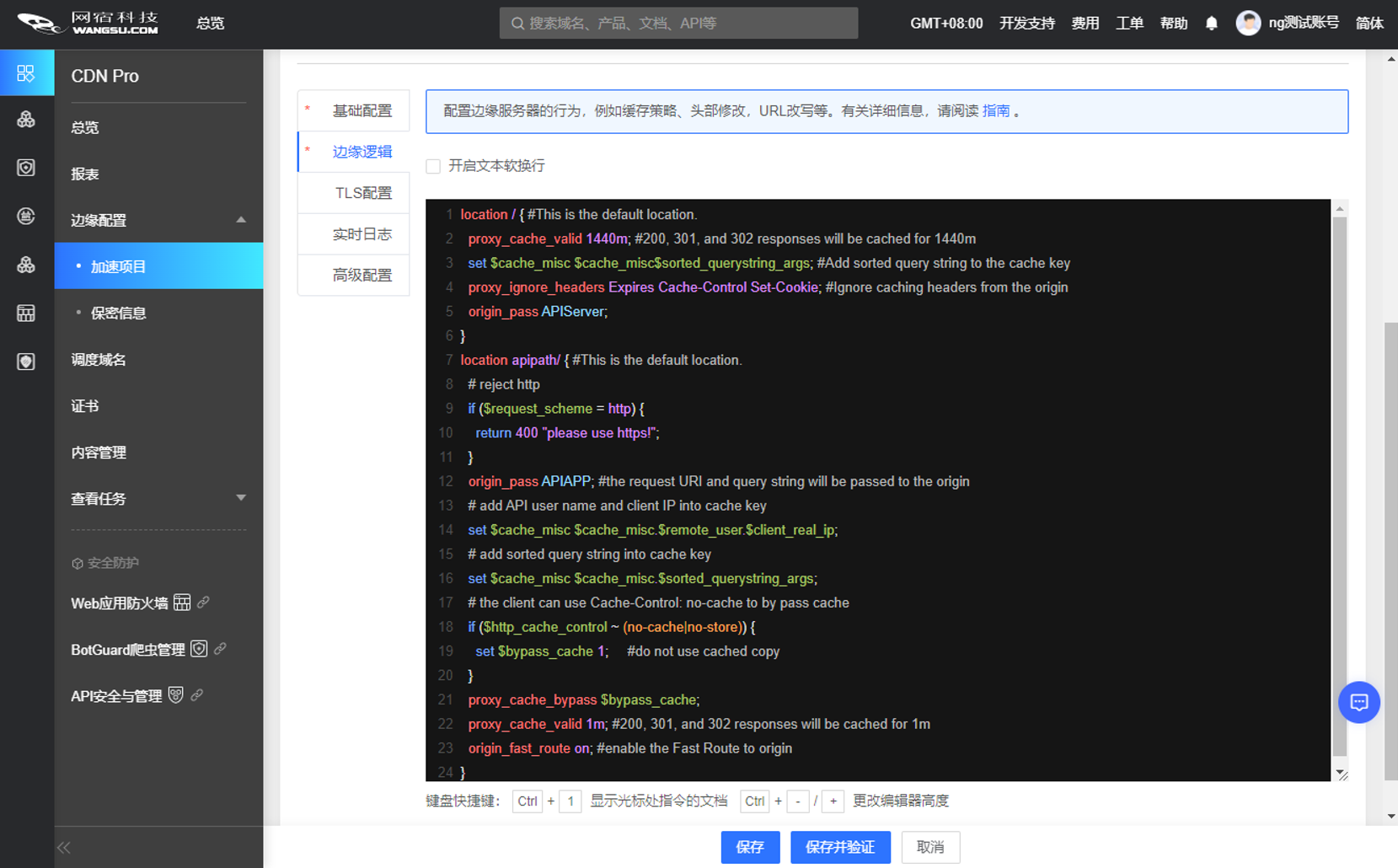This screenshot has width=1398, height=868.
Task: Open 帮助 in the top bar
Action: [x=1174, y=23]
